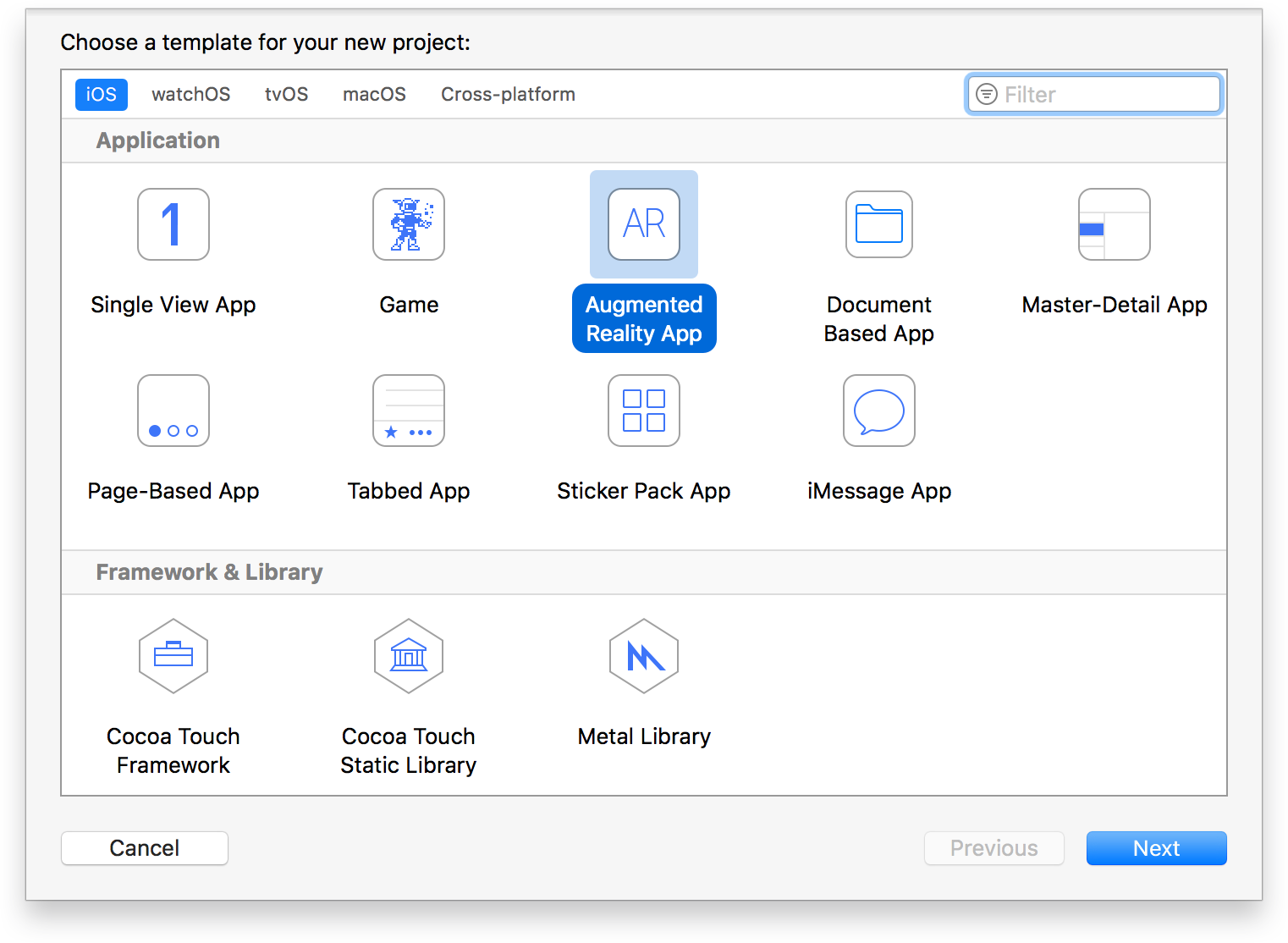Select the iMessage App template icon
Viewport: 1288px width, 943px height.
pos(879,411)
